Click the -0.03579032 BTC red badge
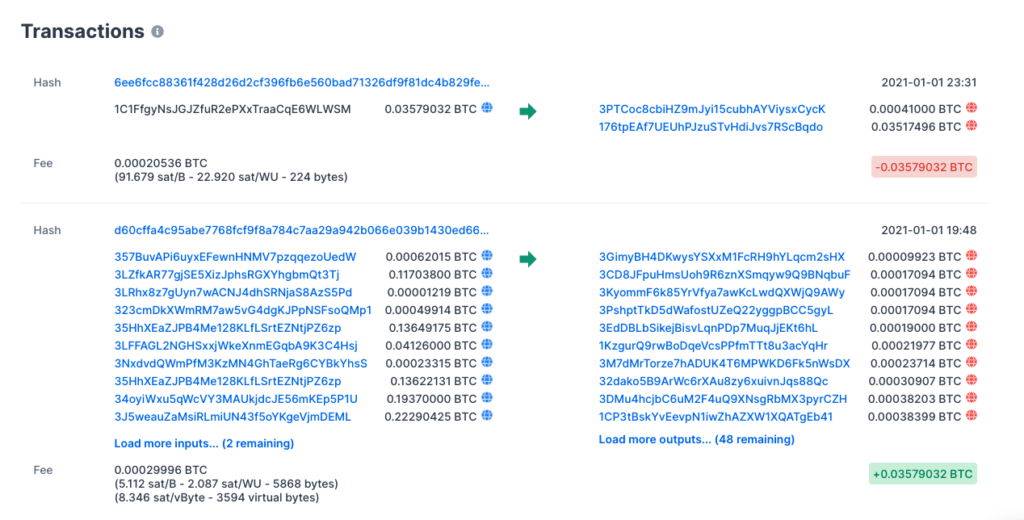The image size is (1024, 520). pyautogui.click(x=924, y=167)
